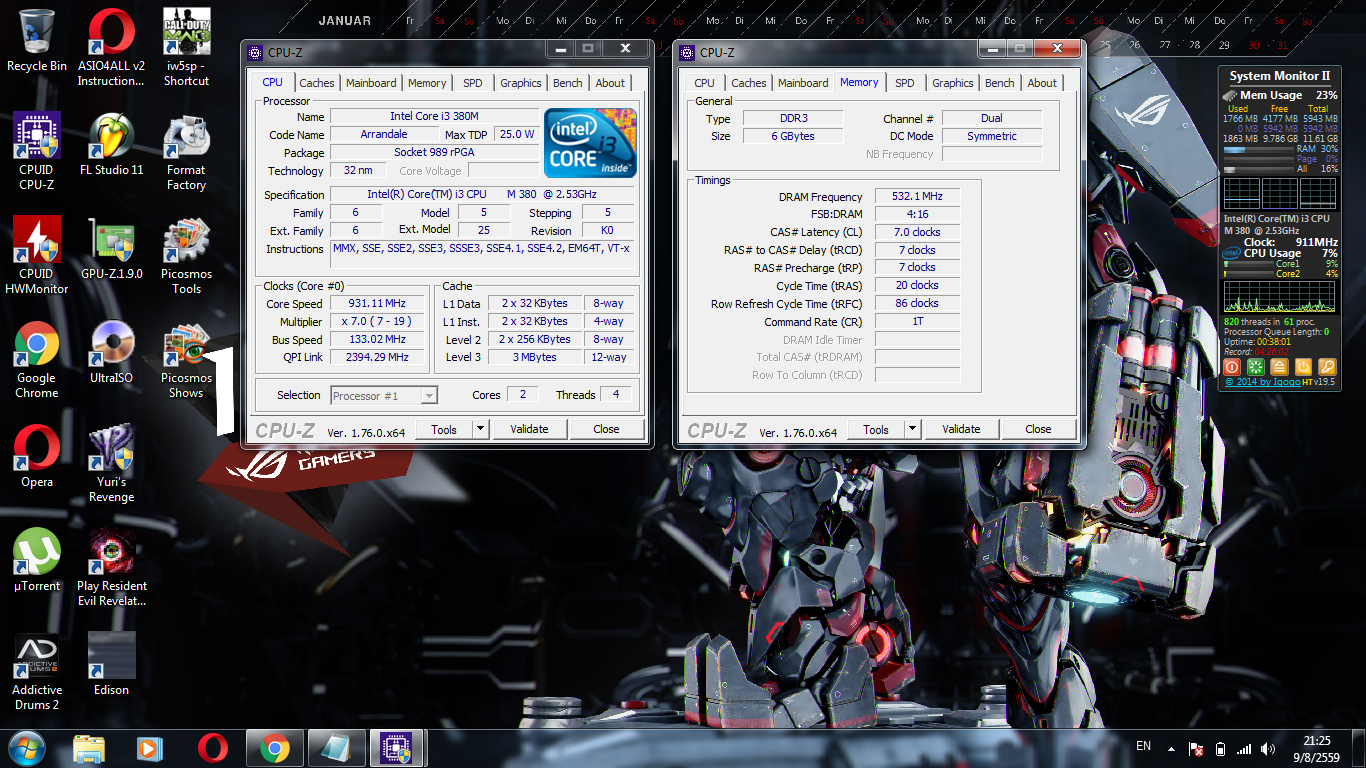Click the code name value 'Arrandale'

384,134
